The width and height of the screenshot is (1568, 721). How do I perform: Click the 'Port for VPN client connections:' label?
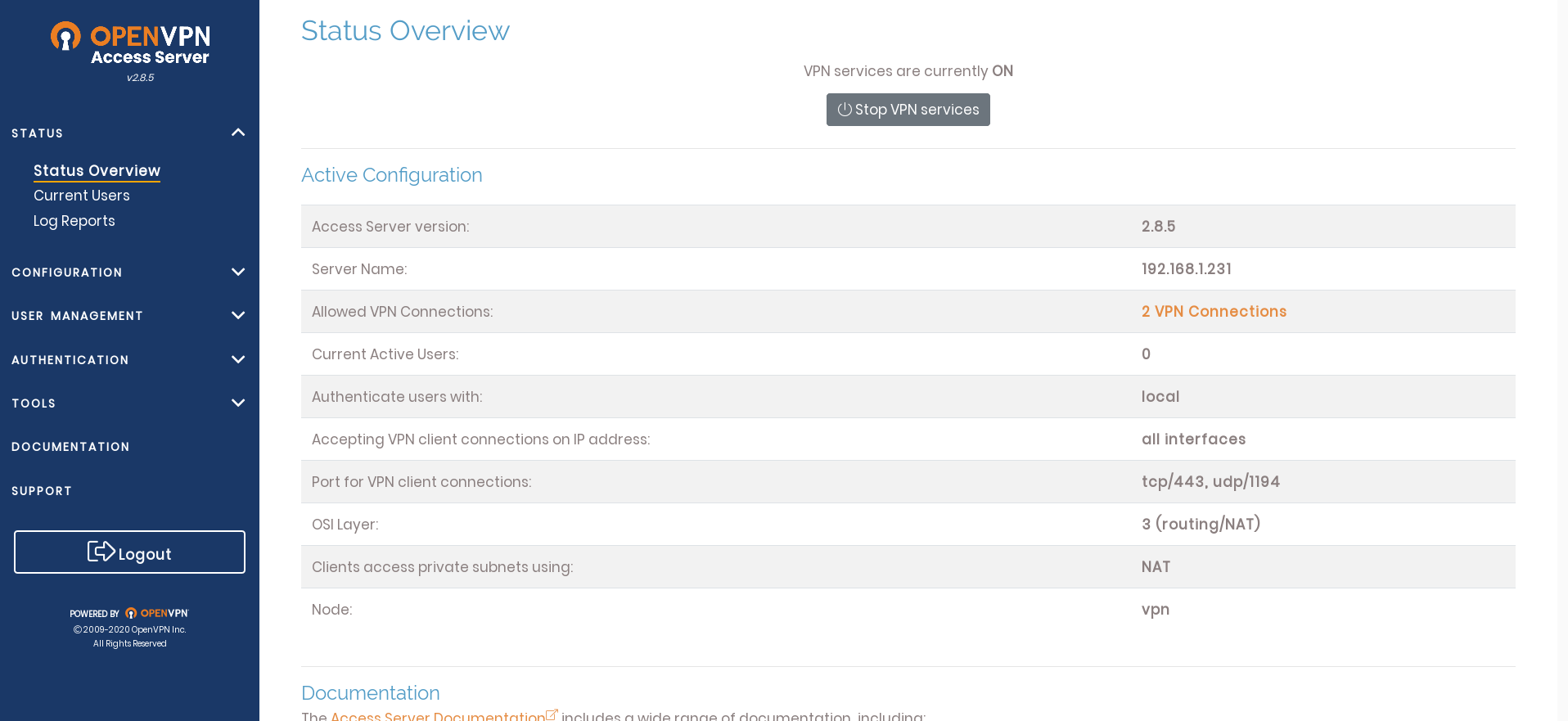(421, 482)
